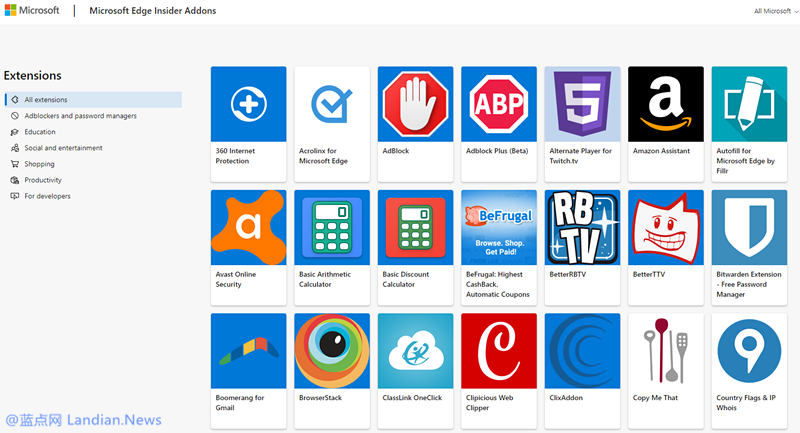Click the ClixAddon swirl icon
Viewport: 800px width, 433px height.
[x=583, y=351]
